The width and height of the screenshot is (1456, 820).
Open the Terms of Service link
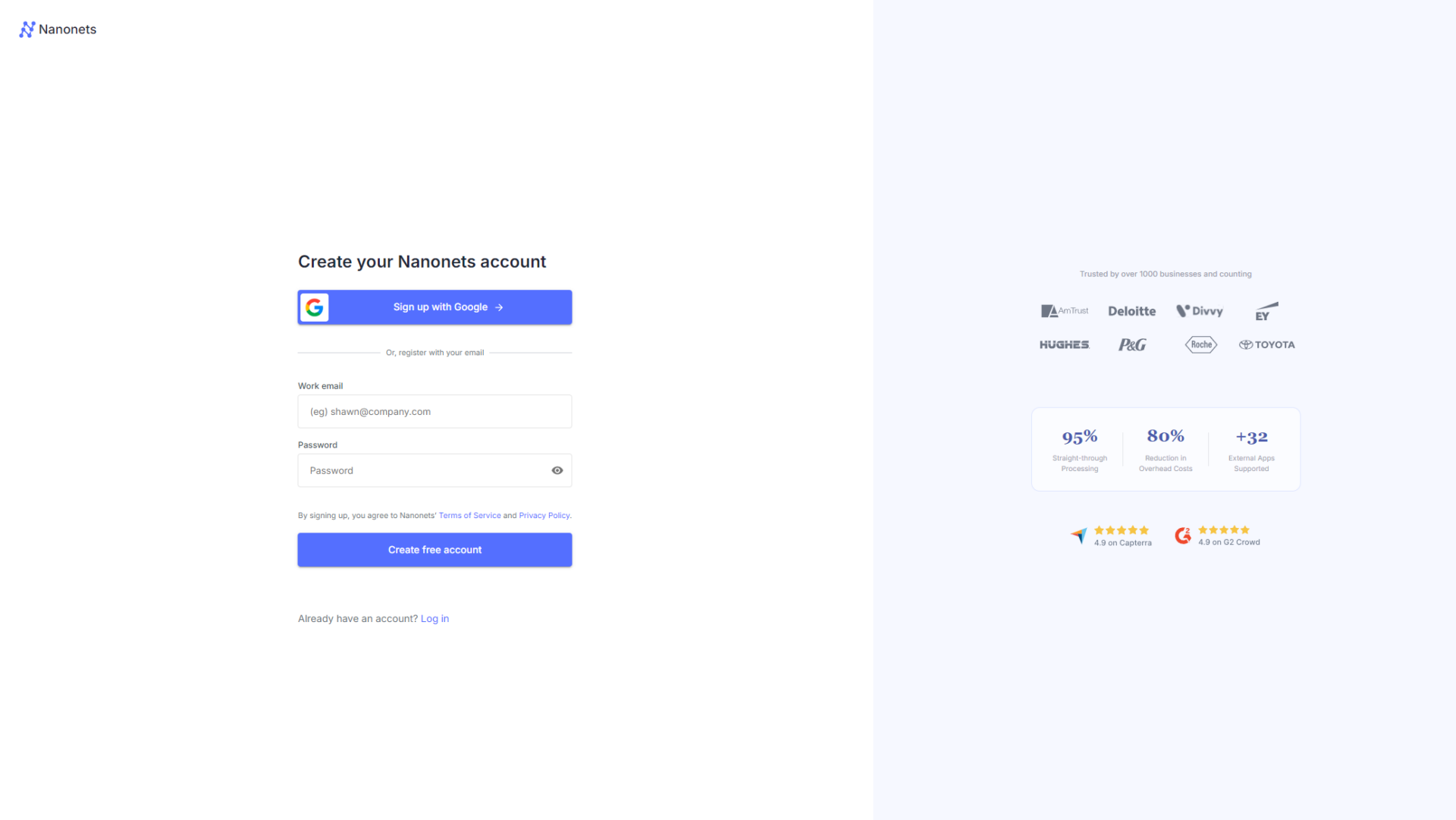coord(469,516)
